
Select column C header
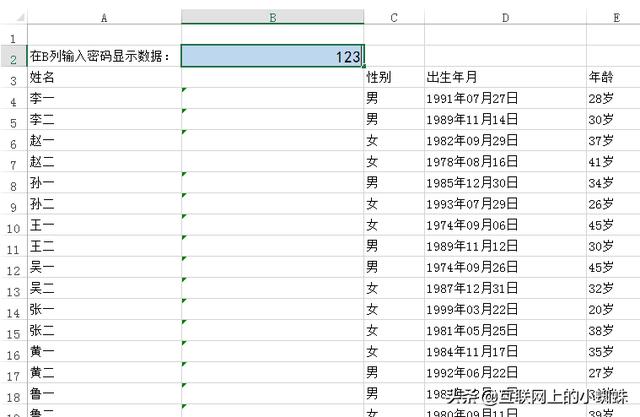point(394,18)
